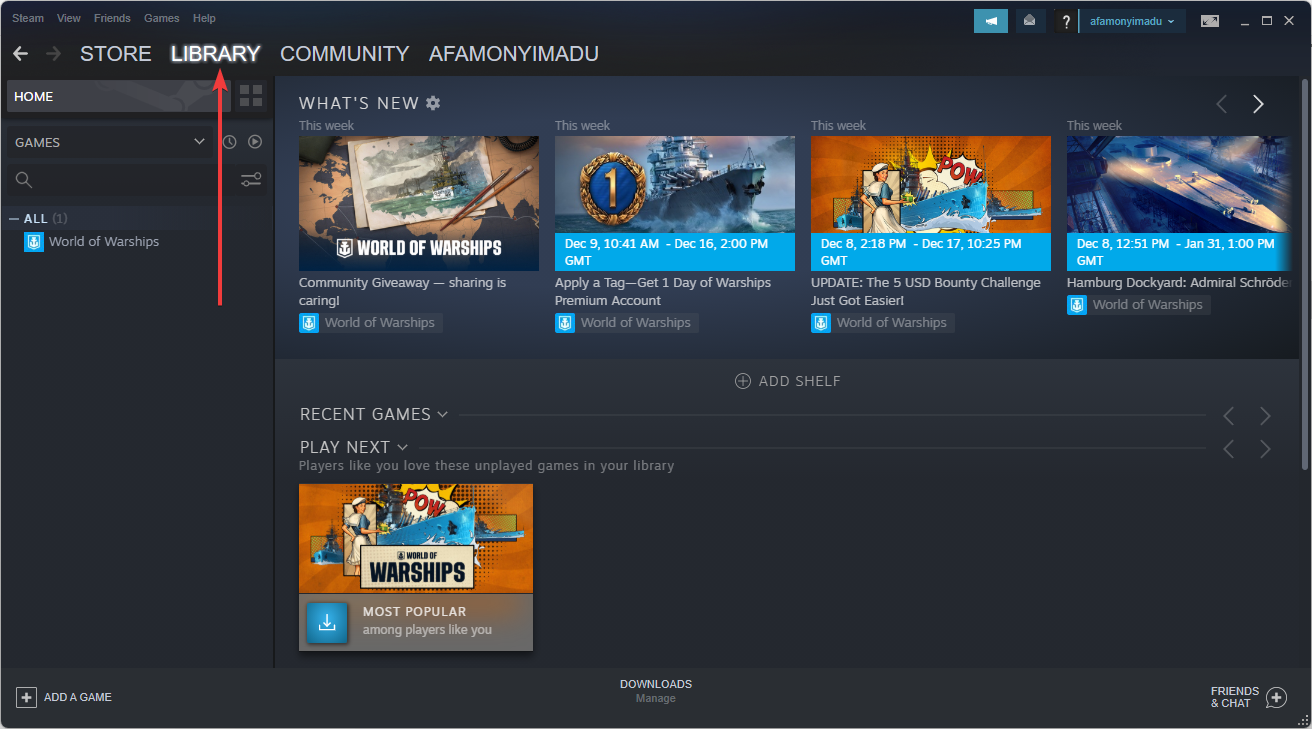Image resolution: width=1312 pixels, height=729 pixels.
Task: Click the Add a Game plus icon
Action: point(26,697)
